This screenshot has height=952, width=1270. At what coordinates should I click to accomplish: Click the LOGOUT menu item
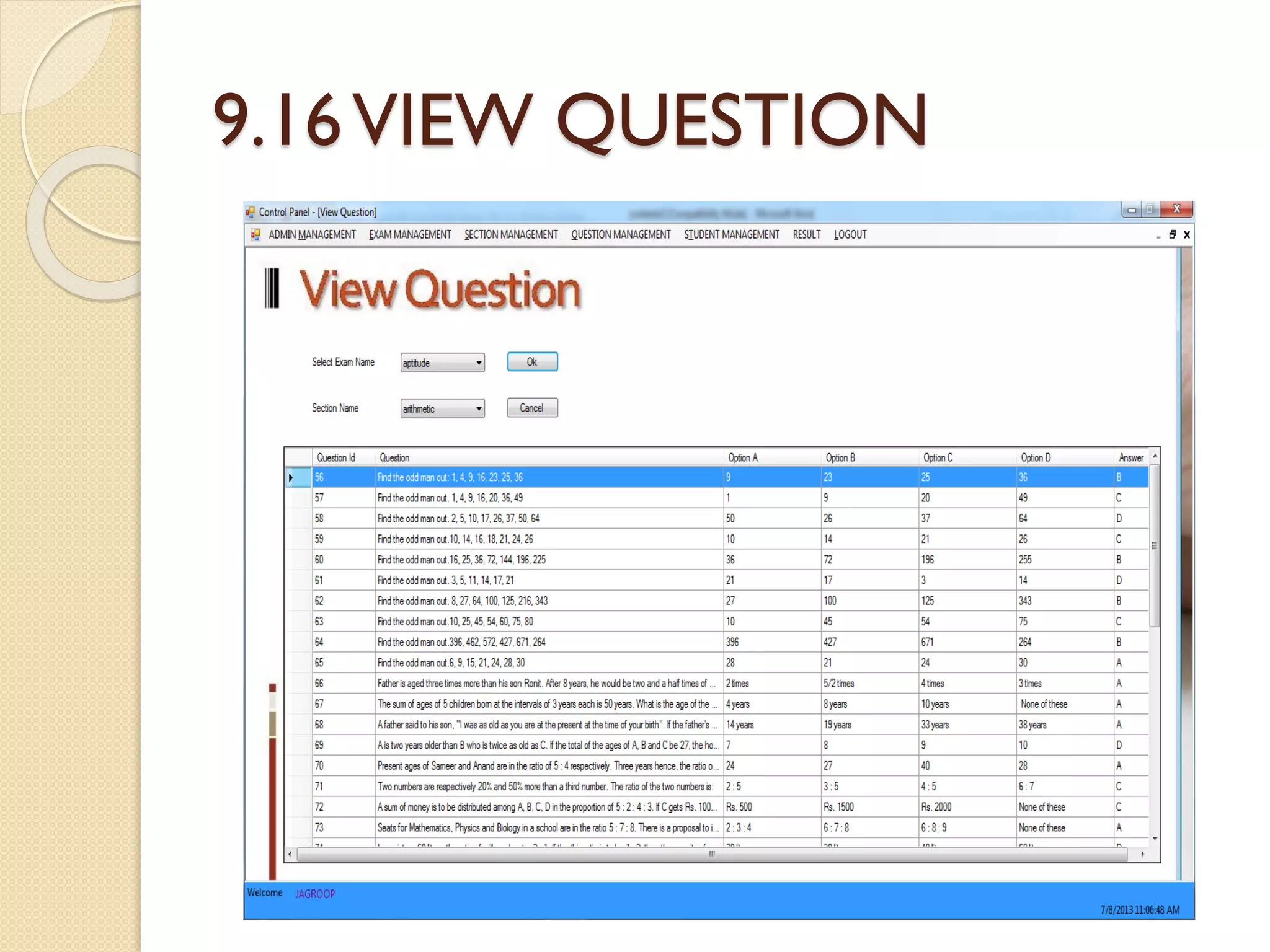[850, 234]
